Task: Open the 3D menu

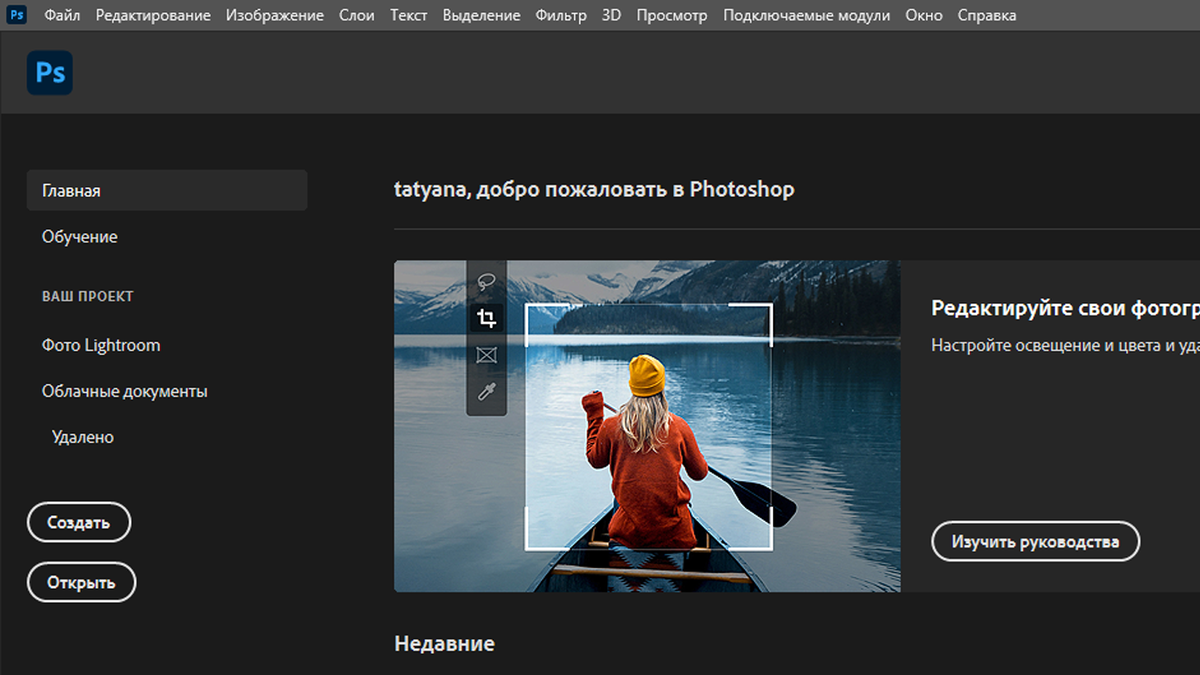Action: [x=611, y=15]
